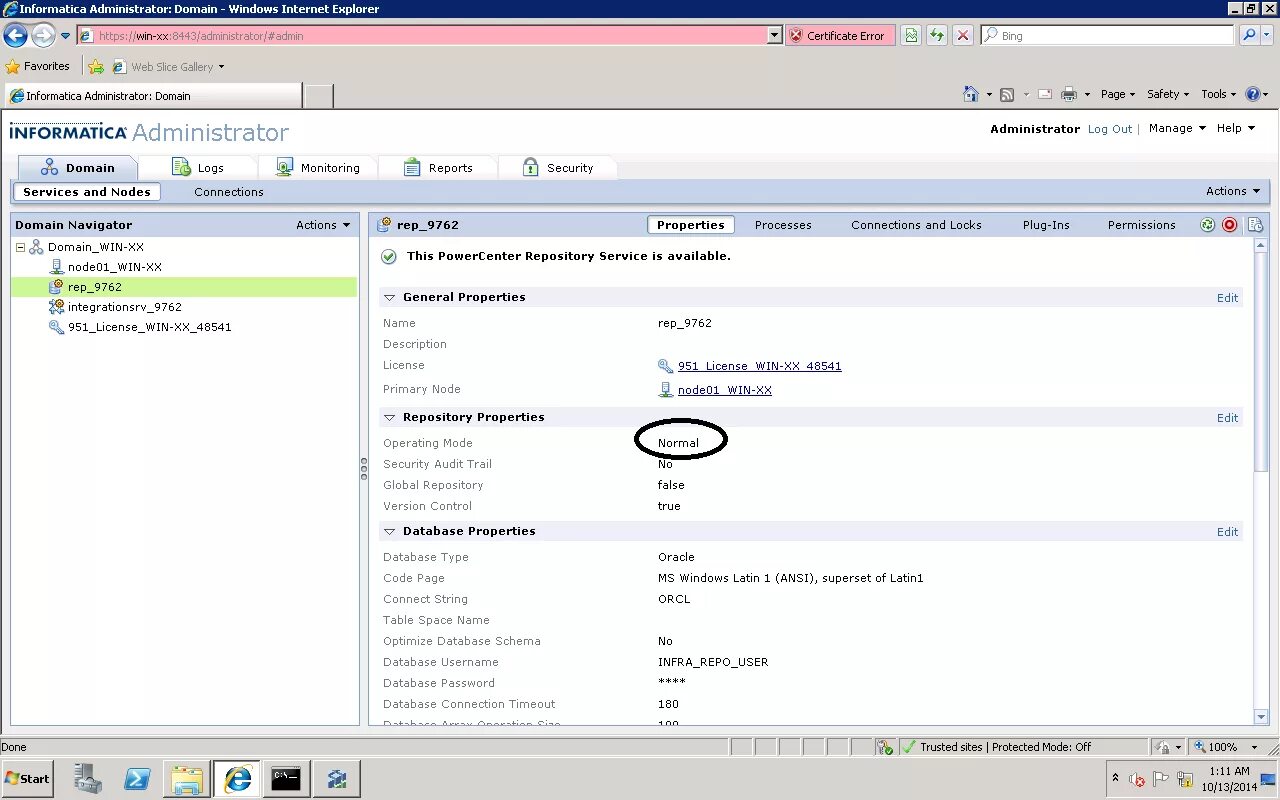Viewport: 1280px width, 800px height.
Task: Collapse the General Properties section
Action: (389, 297)
